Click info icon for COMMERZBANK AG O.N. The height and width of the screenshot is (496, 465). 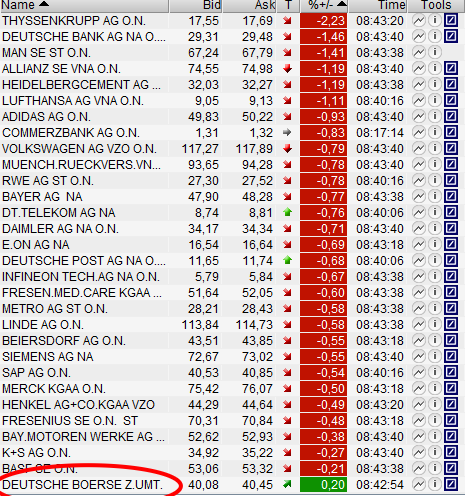435,132
